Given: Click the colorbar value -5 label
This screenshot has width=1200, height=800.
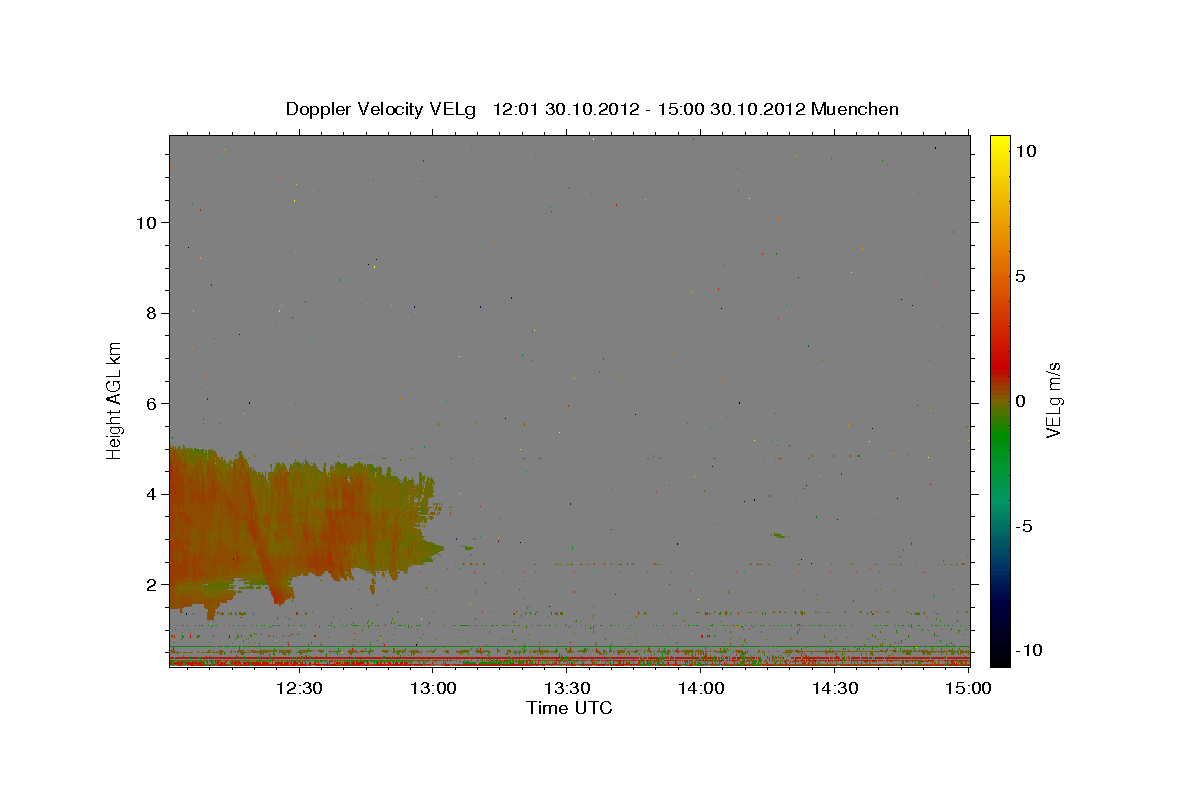Looking at the screenshot, I should coord(1024,525).
